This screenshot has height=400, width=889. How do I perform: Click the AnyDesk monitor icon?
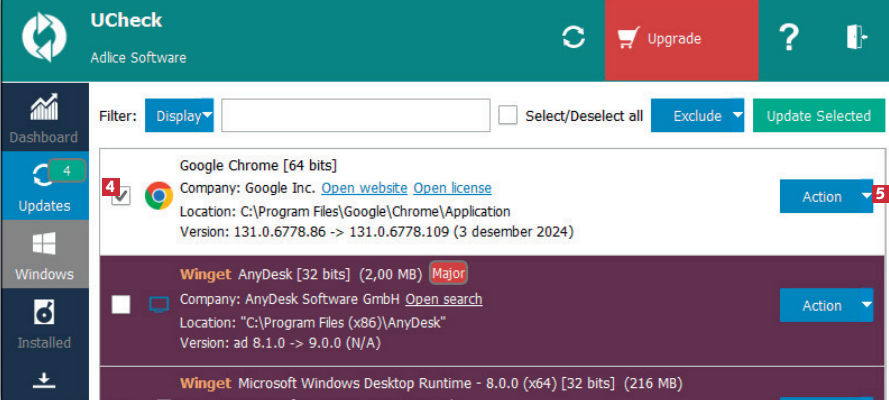click(158, 305)
